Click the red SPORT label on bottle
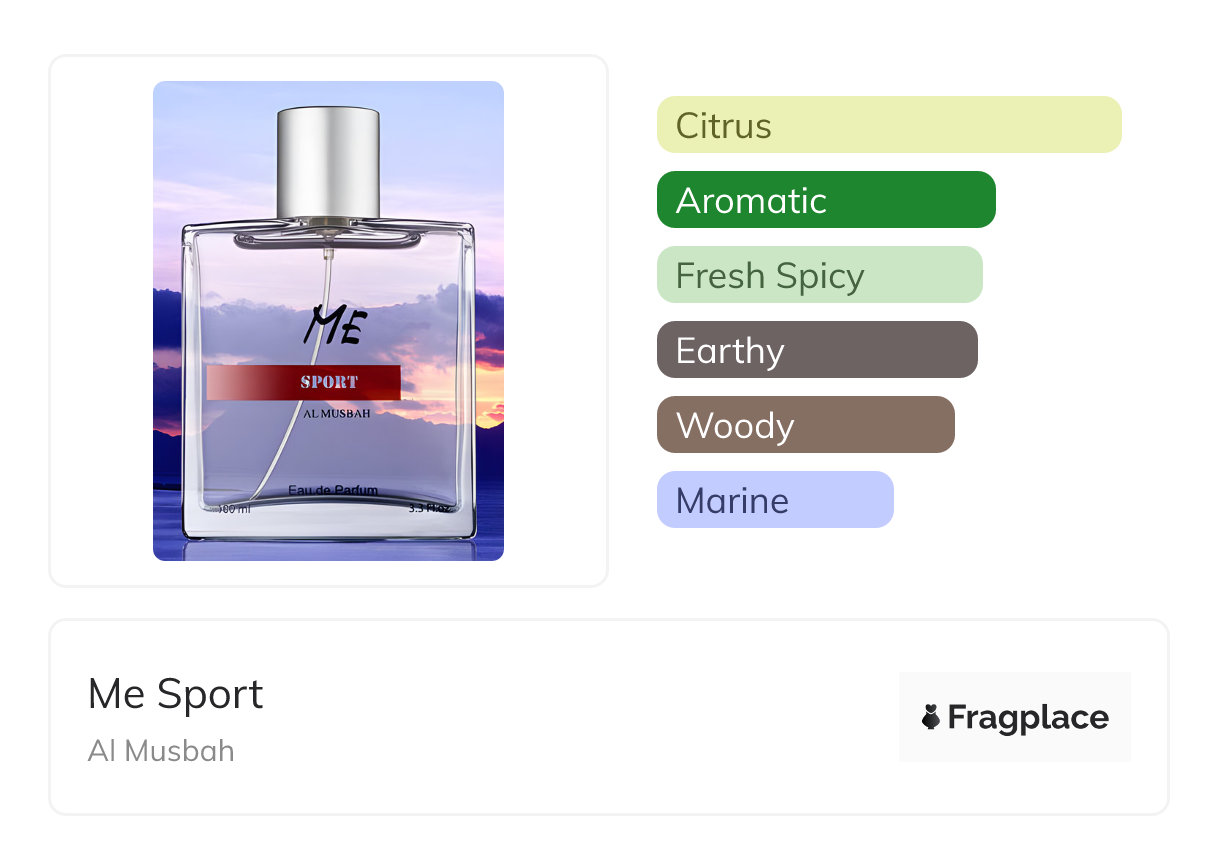Image resolution: width=1218 pixels, height=864 pixels. [304, 382]
